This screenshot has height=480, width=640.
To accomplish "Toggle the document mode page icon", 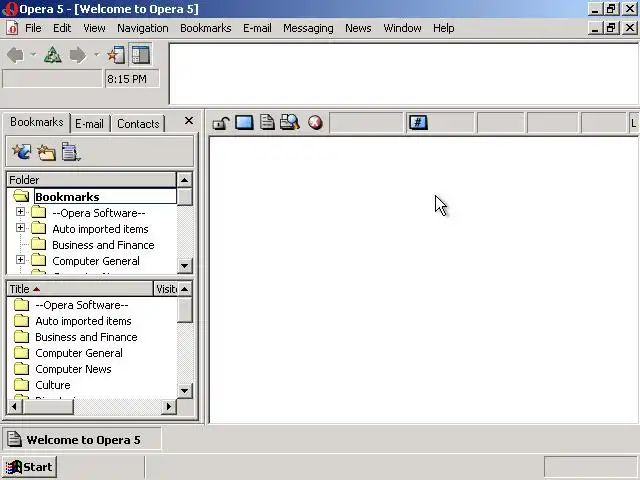I will [x=267, y=122].
